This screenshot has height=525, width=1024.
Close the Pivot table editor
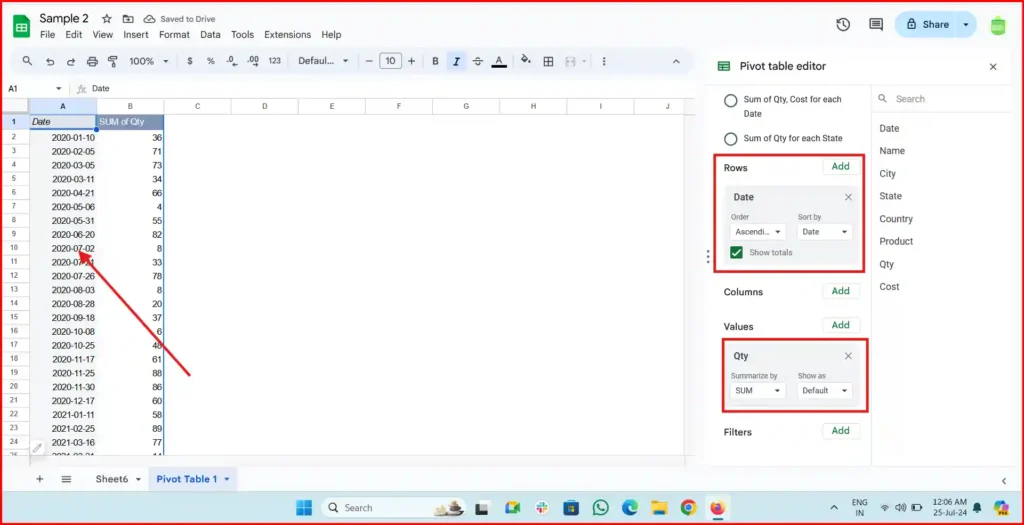coord(993,67)
